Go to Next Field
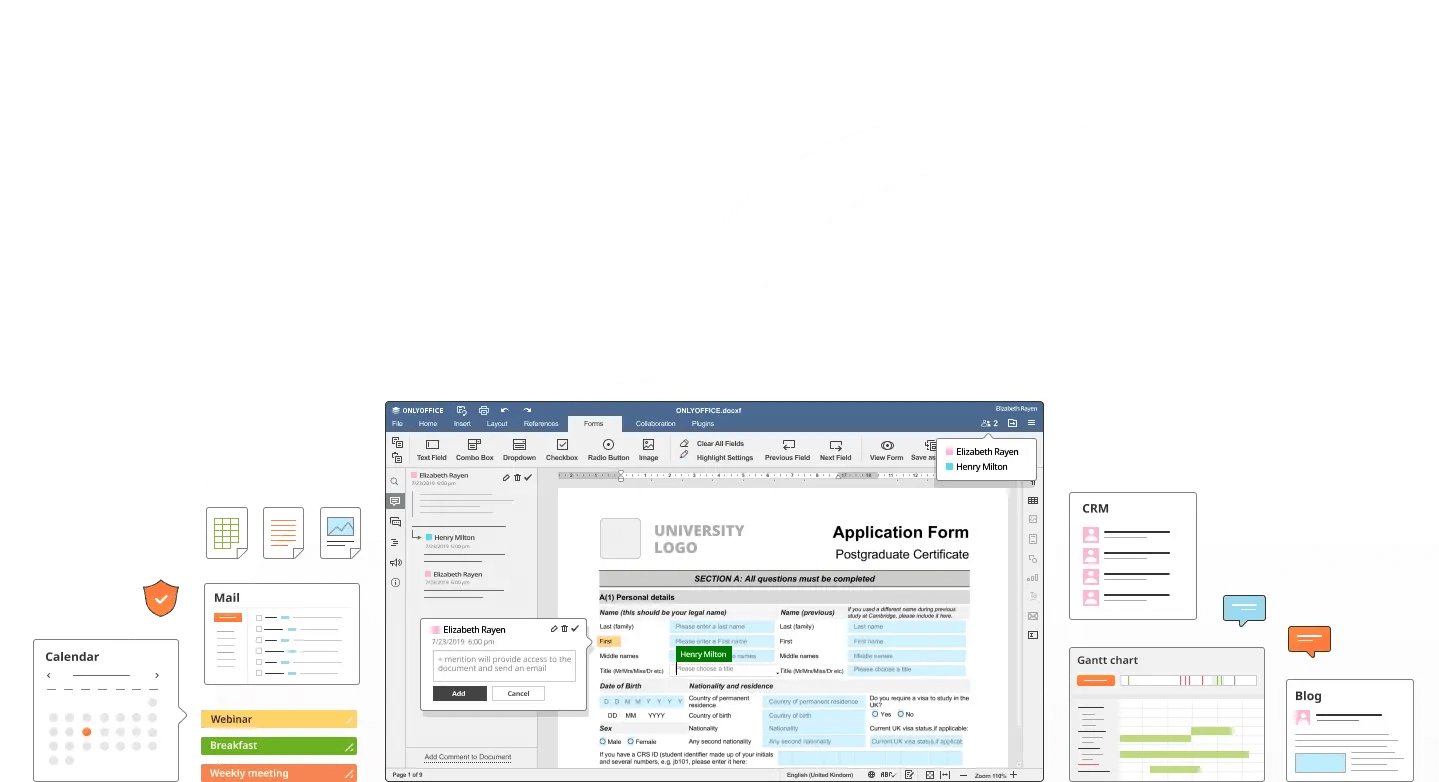1439x782 pixels. coord(835,450)
